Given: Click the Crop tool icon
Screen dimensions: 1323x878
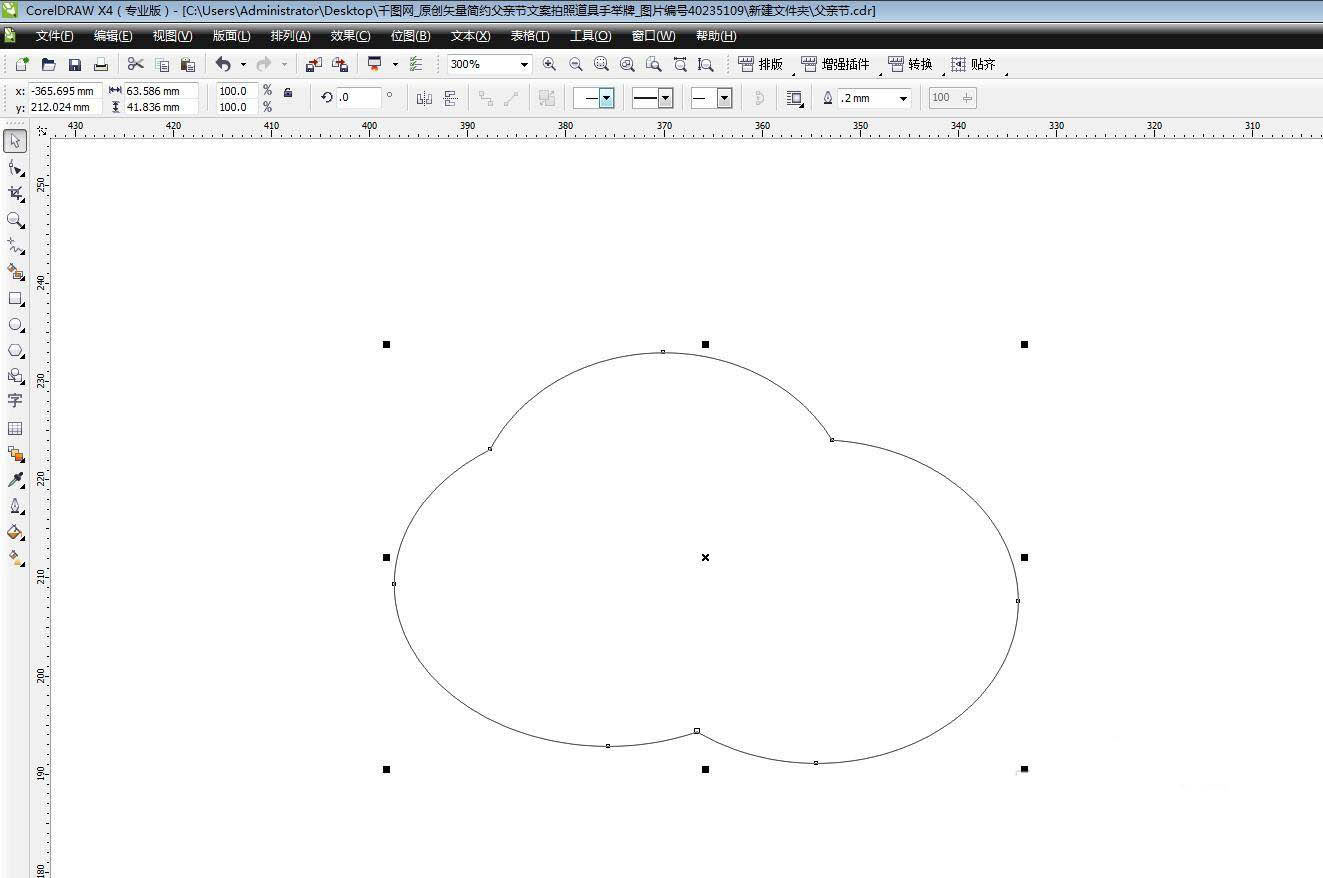Looking at the screenshot, I should pyautogui.click(x=15, y=193).
